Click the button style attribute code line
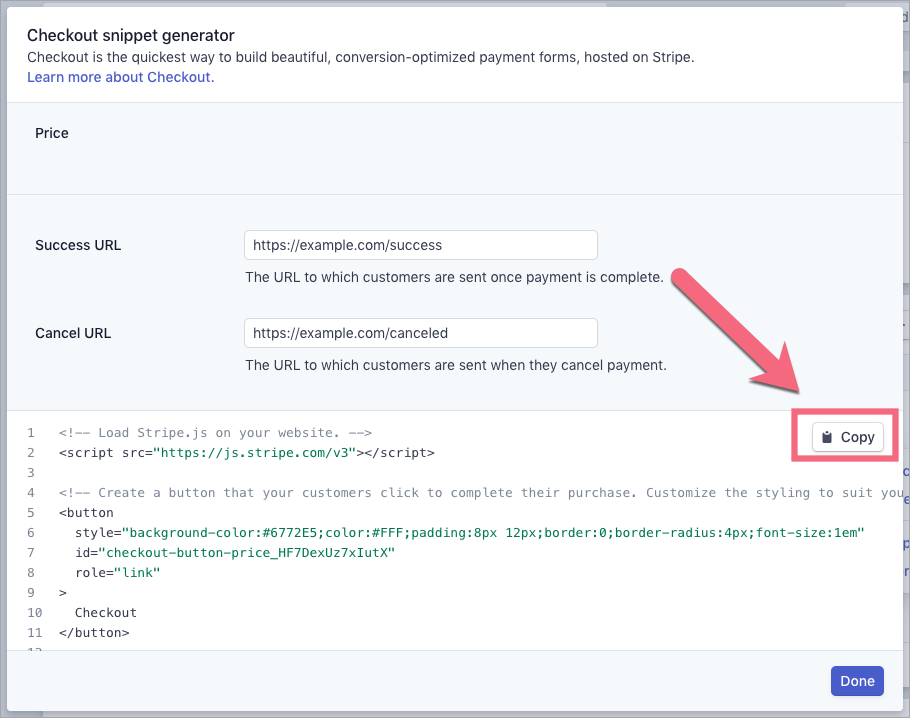Viewport: 910px width, 718px height. (469, 533)
